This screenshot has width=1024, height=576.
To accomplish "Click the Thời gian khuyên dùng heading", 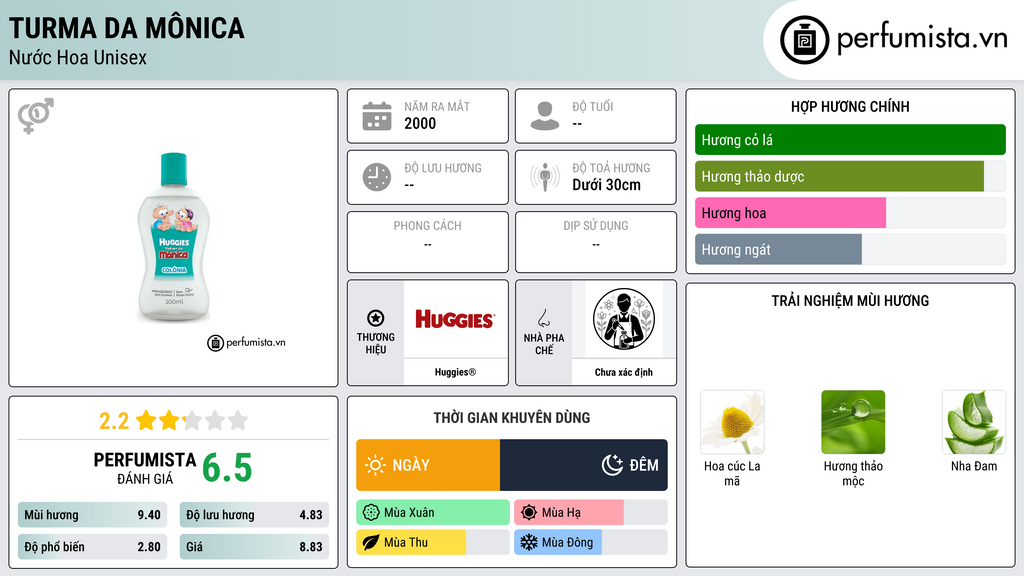I will coord(512,418).
